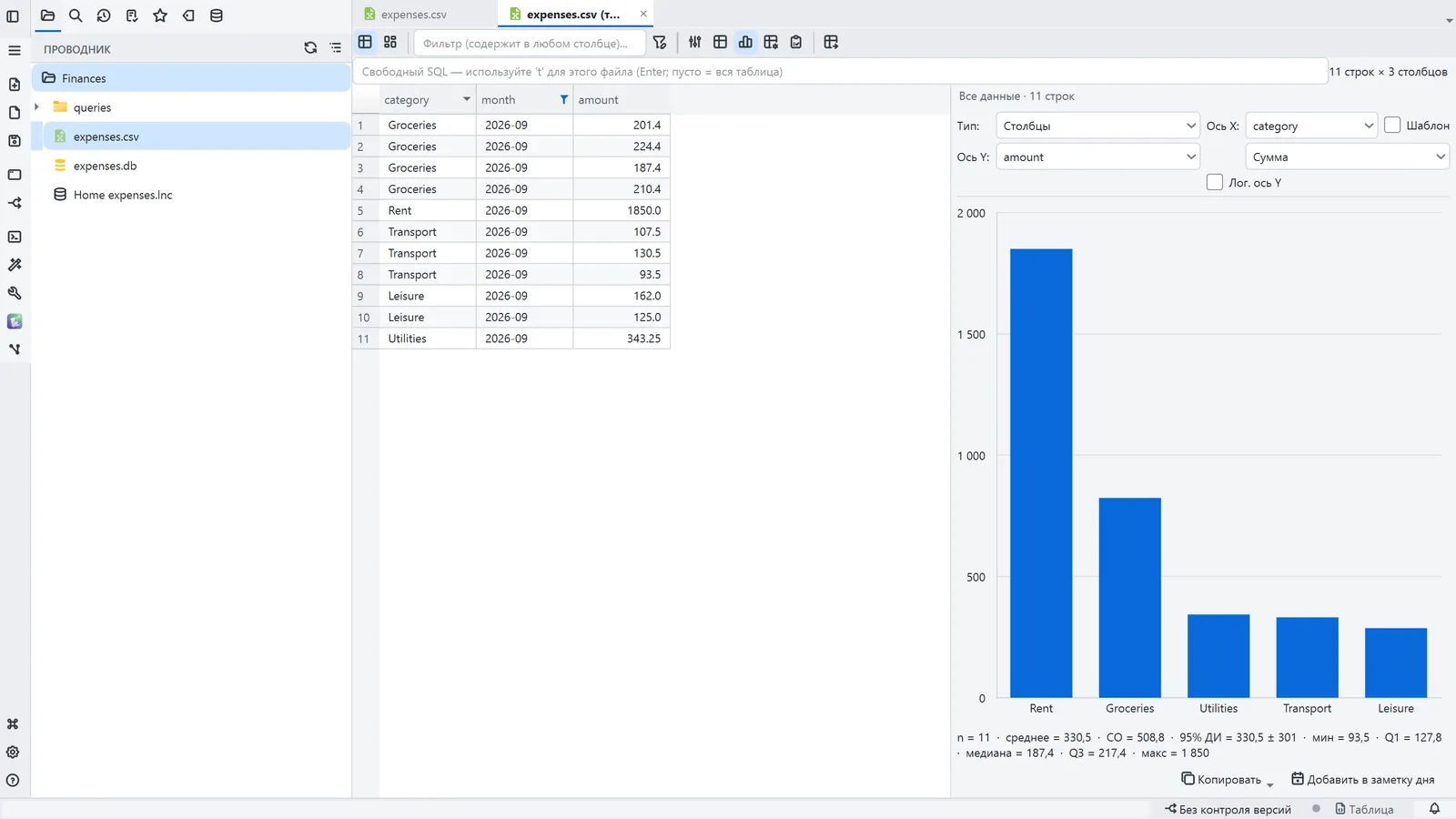Open the history clock icon

click(x=104, y=15)
